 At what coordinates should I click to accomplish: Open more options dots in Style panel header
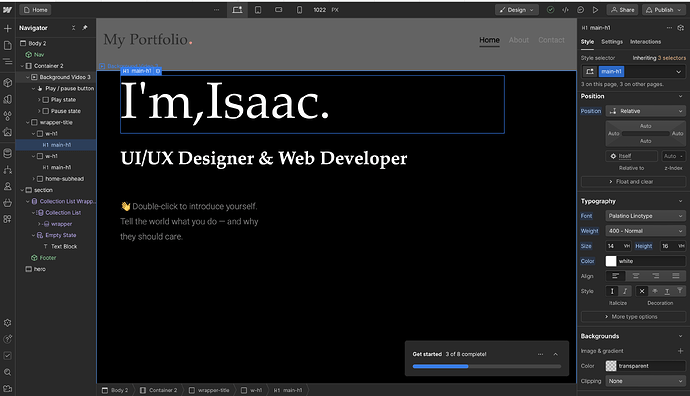point(669,28)
